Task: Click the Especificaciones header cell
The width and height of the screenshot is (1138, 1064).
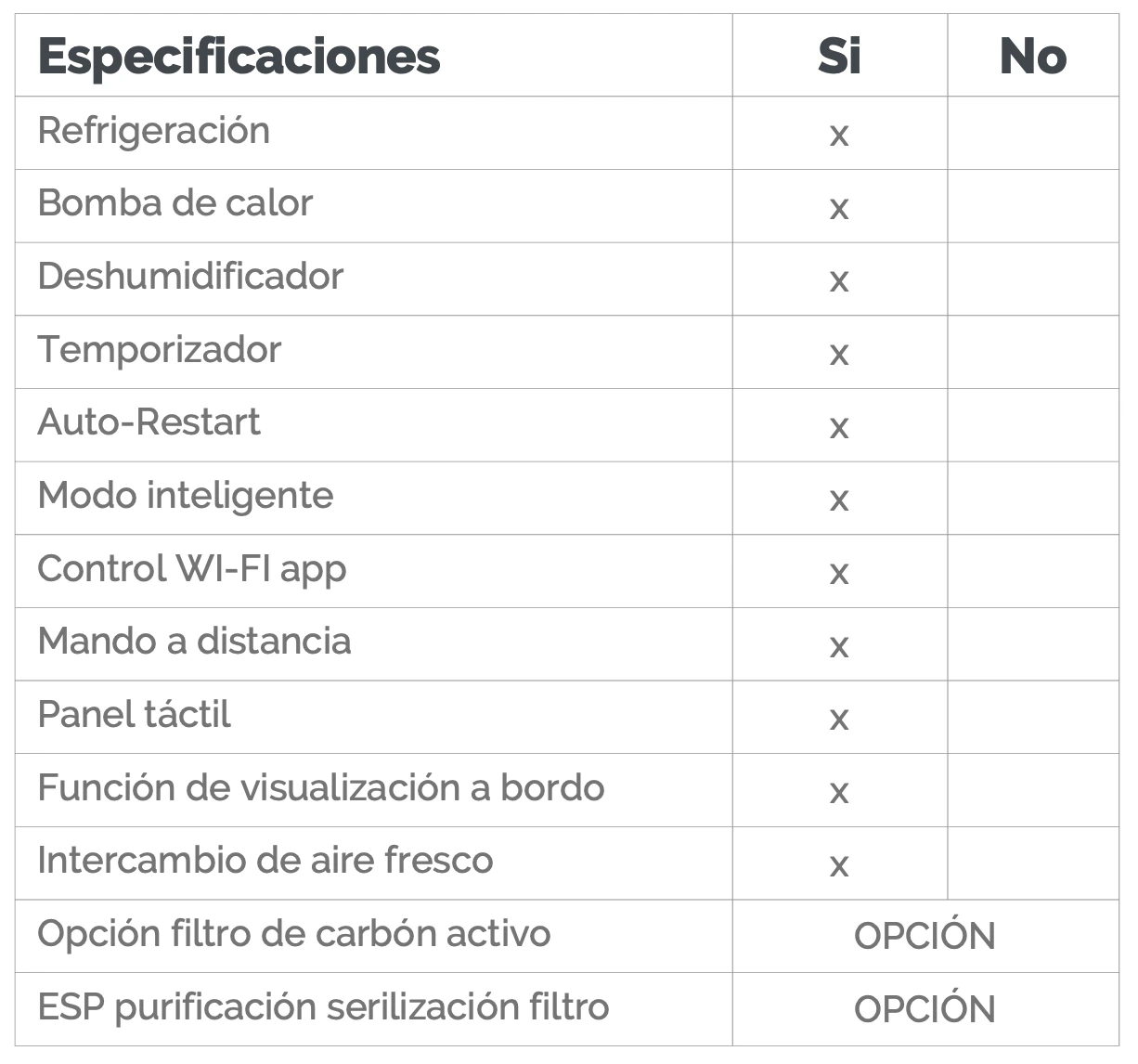Action: 239,56
